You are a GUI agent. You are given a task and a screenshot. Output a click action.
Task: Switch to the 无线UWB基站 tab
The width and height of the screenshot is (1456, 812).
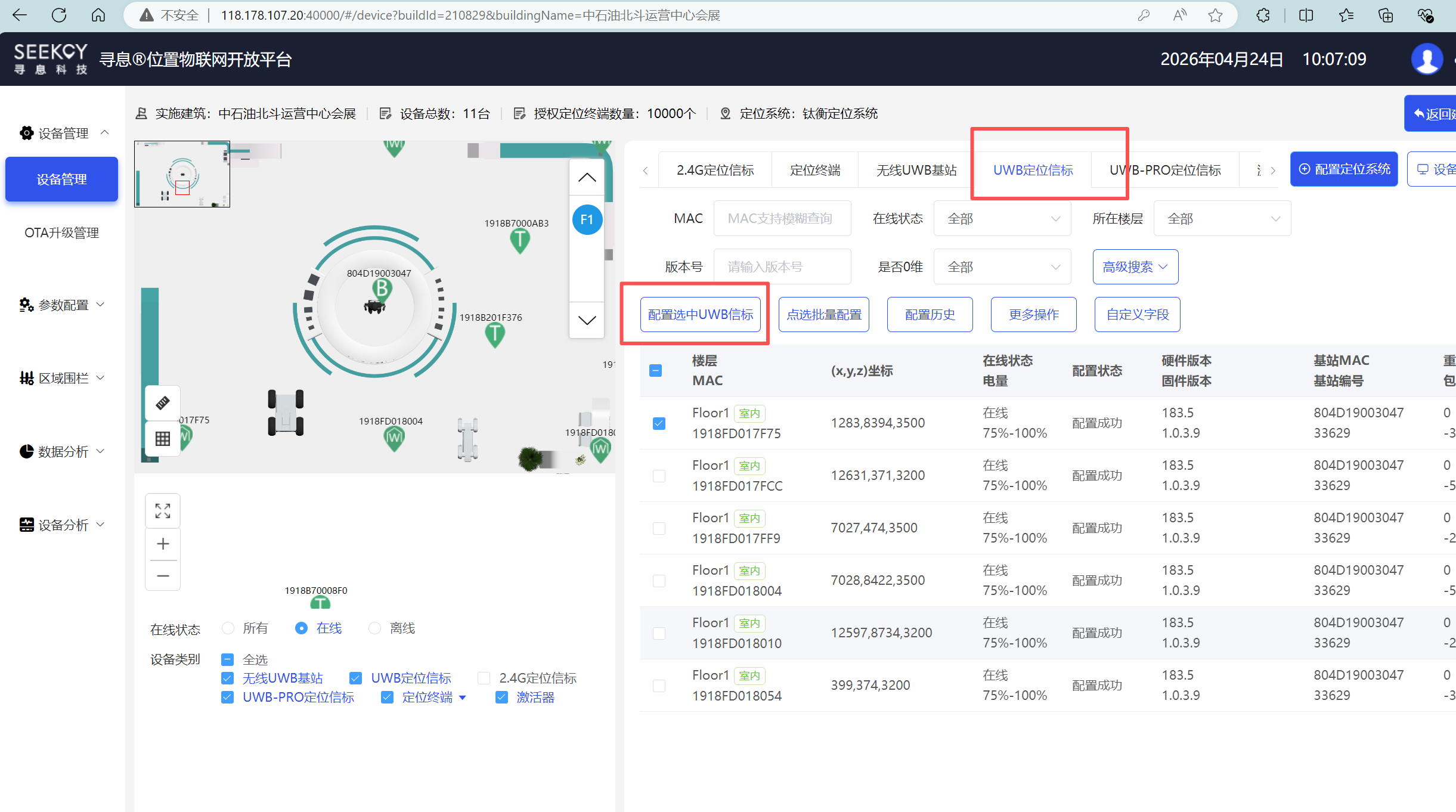(916, 171)
